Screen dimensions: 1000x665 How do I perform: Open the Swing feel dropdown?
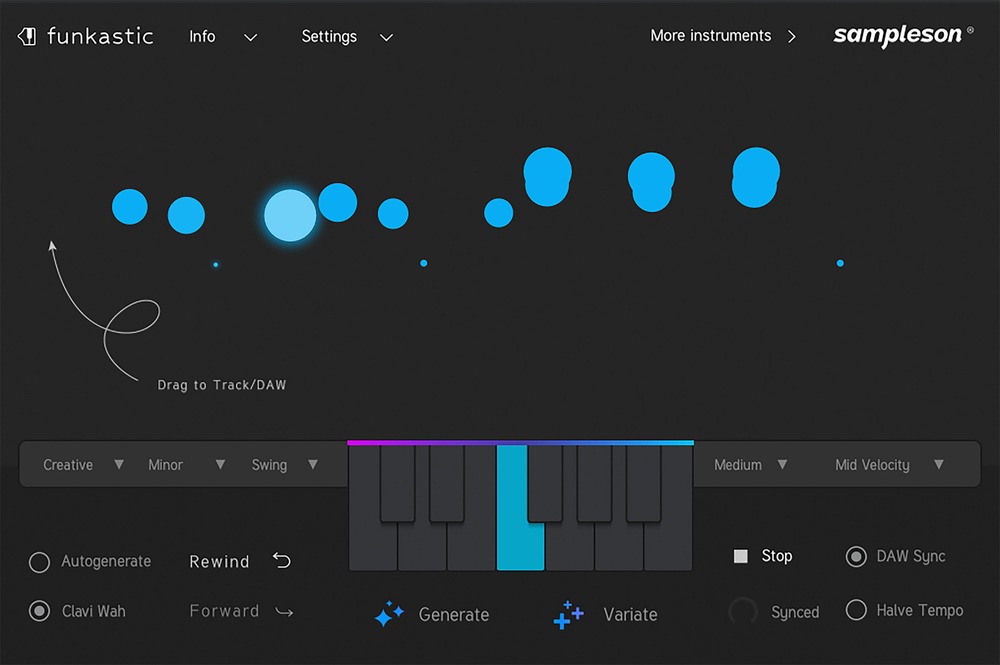pyautogui.click(x=284, y=465)
